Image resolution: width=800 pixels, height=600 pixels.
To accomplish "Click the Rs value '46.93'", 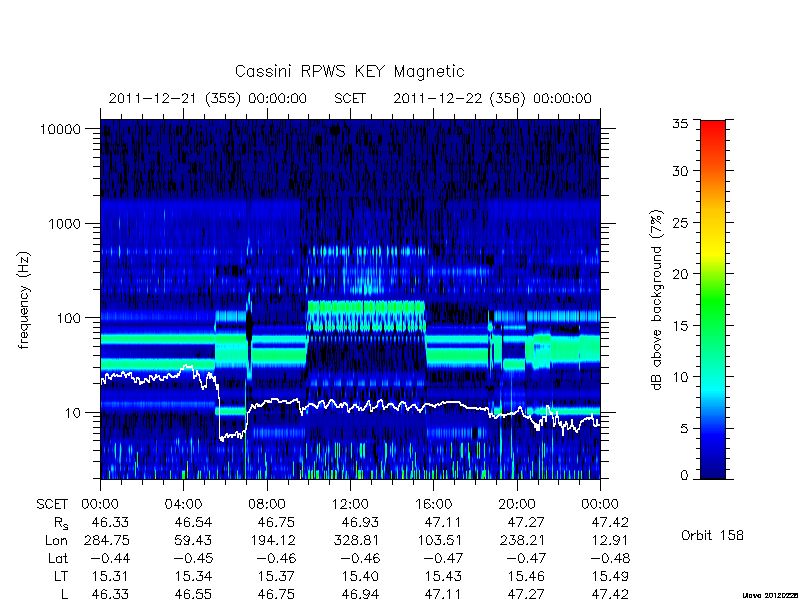I will point(360,523).
